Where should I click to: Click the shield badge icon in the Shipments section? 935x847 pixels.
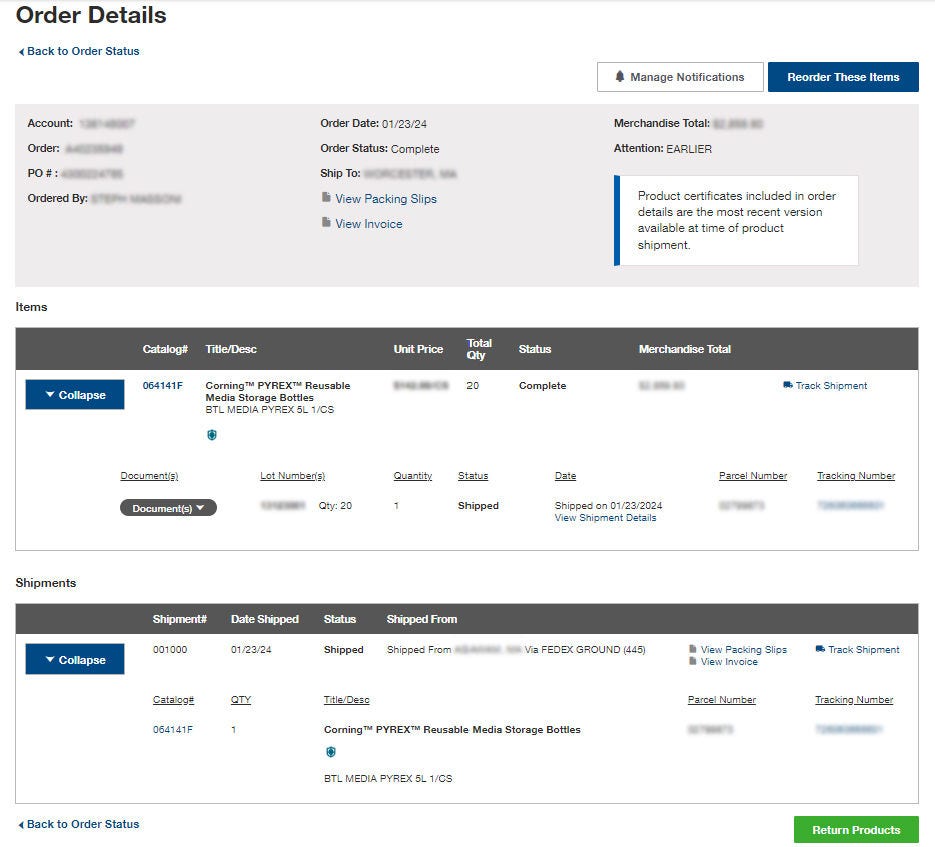[x=331, y=751]
